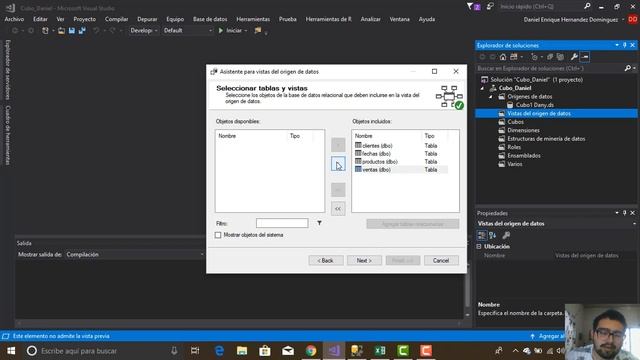The image size is (640, 360).
Task: Click the filter funnel icon next to Filtro
Action: (x=319, y=223)
